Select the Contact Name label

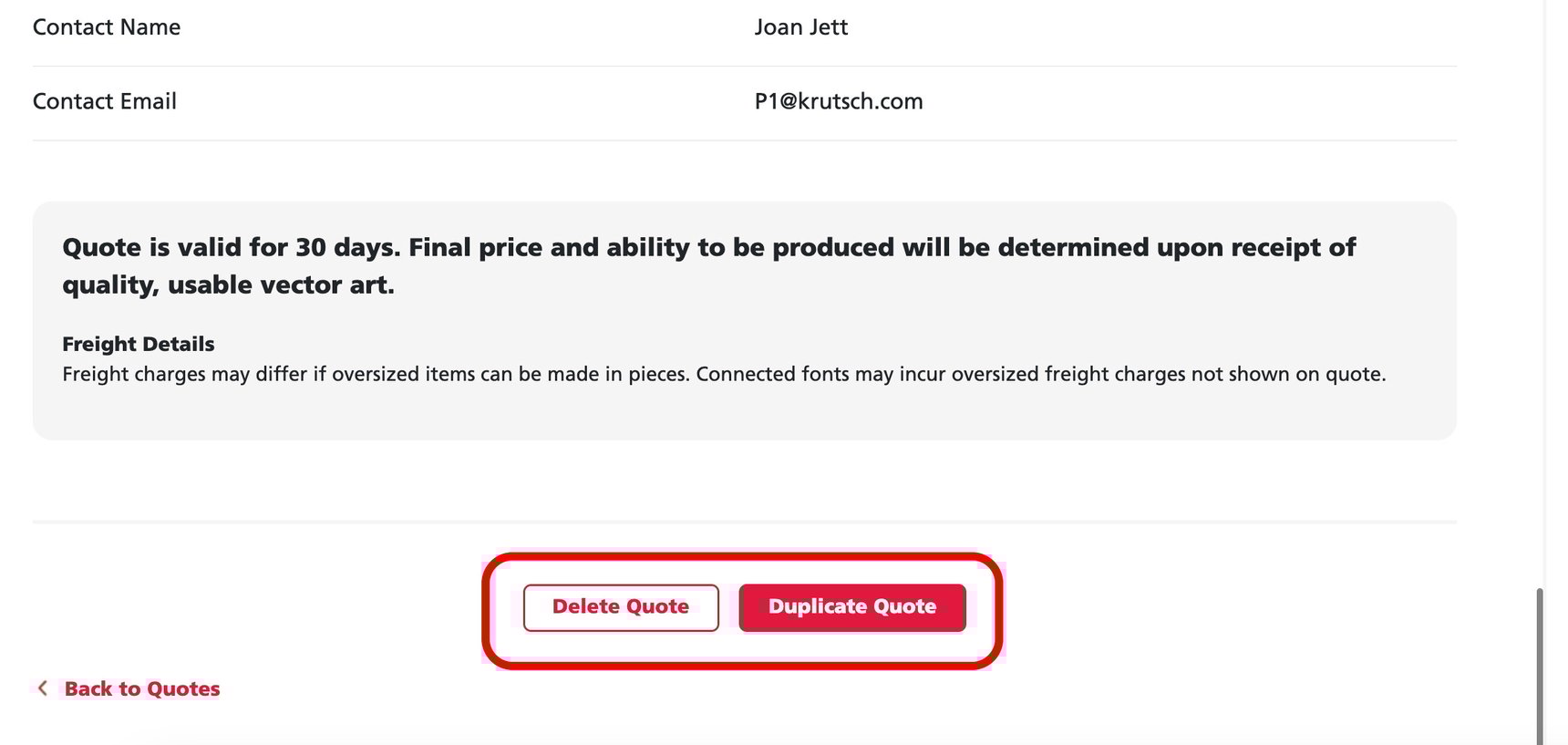point(107,27)
